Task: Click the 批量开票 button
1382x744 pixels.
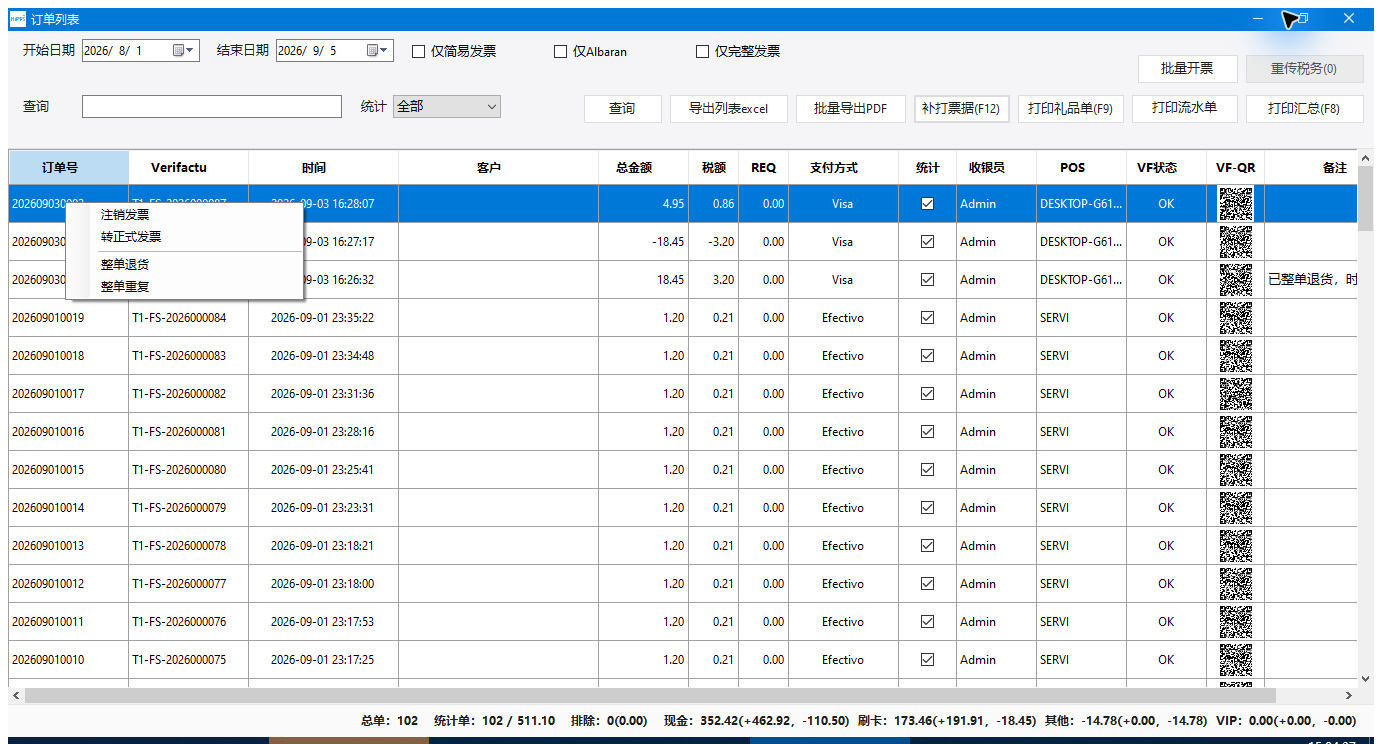Action: click(1187, 68)
